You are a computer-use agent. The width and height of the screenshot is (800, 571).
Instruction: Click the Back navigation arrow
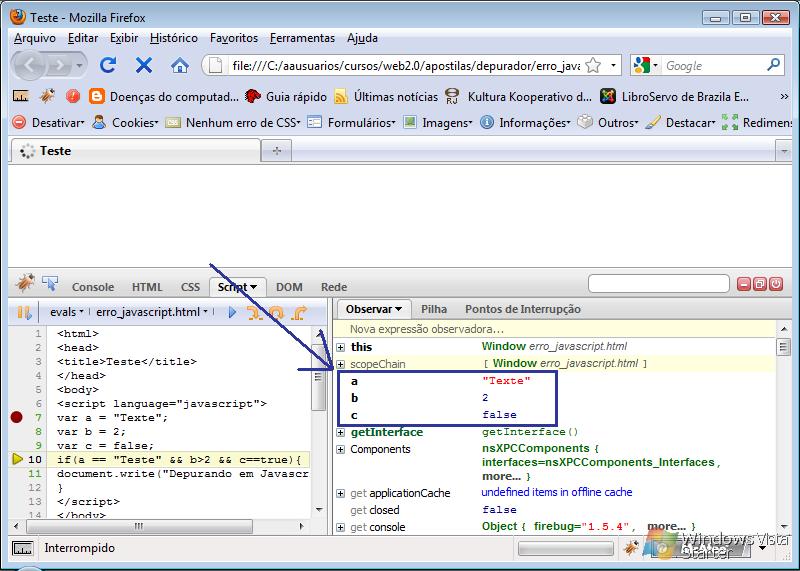[29, 65]
